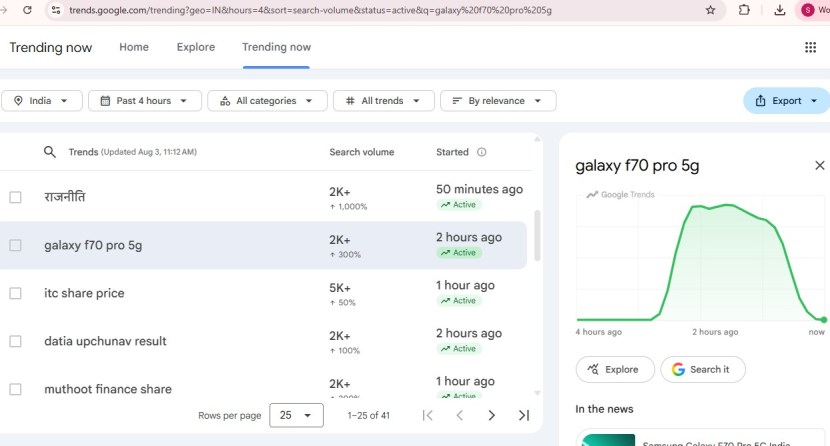This screenshot has height=446, width=830.
Task: Click the 50 minutes ago started value
Action: click(479, 189)
